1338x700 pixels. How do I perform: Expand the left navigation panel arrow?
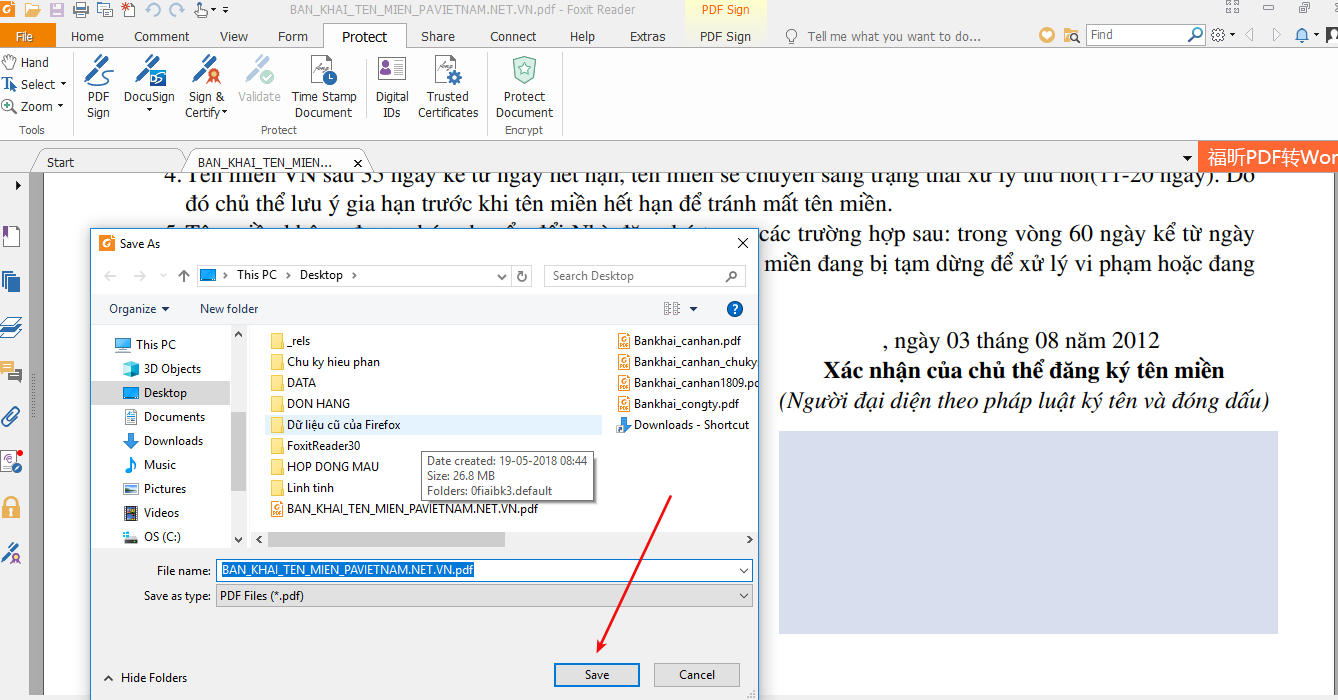[18, 186]
